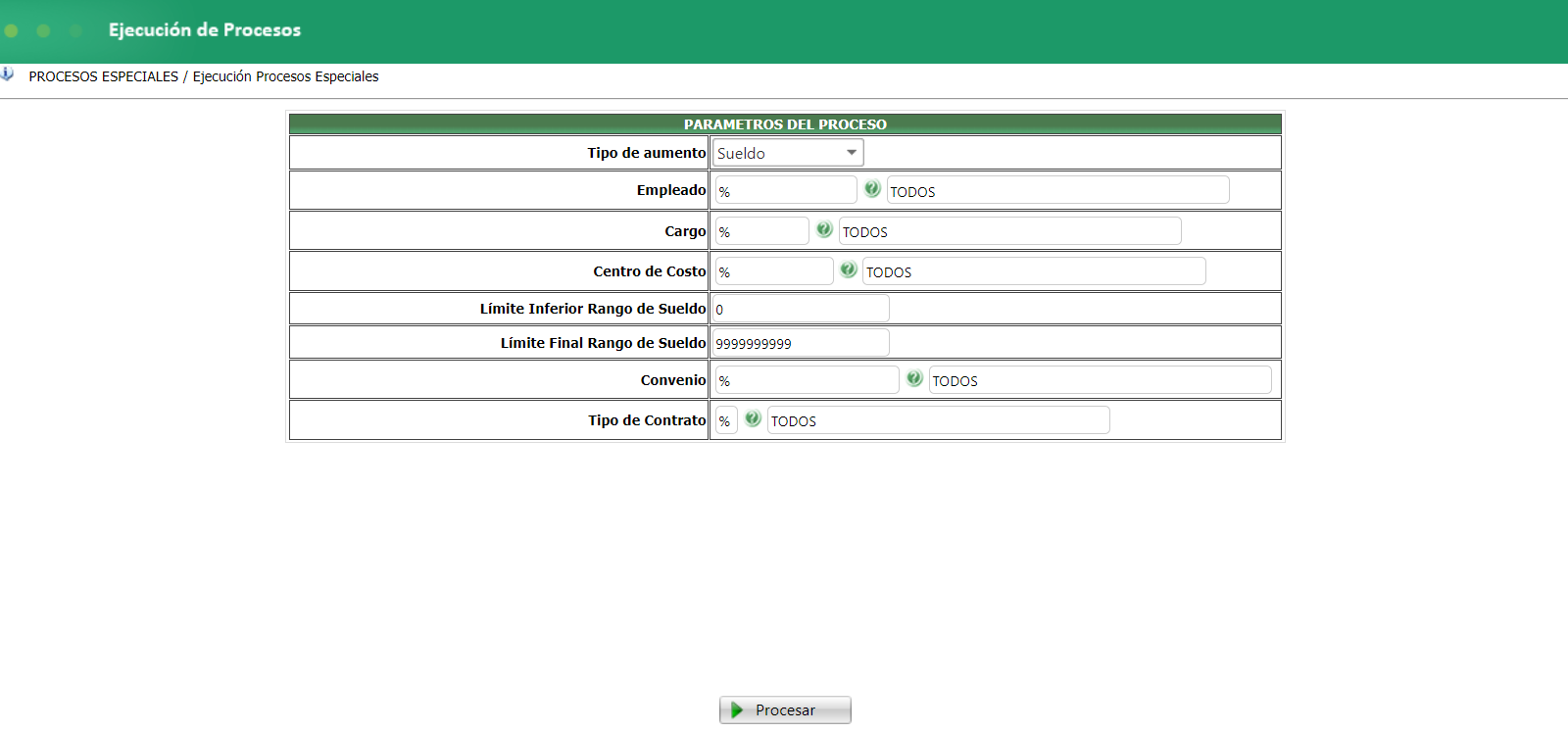Viewport: 1568px width, 733px height.
Task: Click the Procesar button
Action: tap(785, 709)
